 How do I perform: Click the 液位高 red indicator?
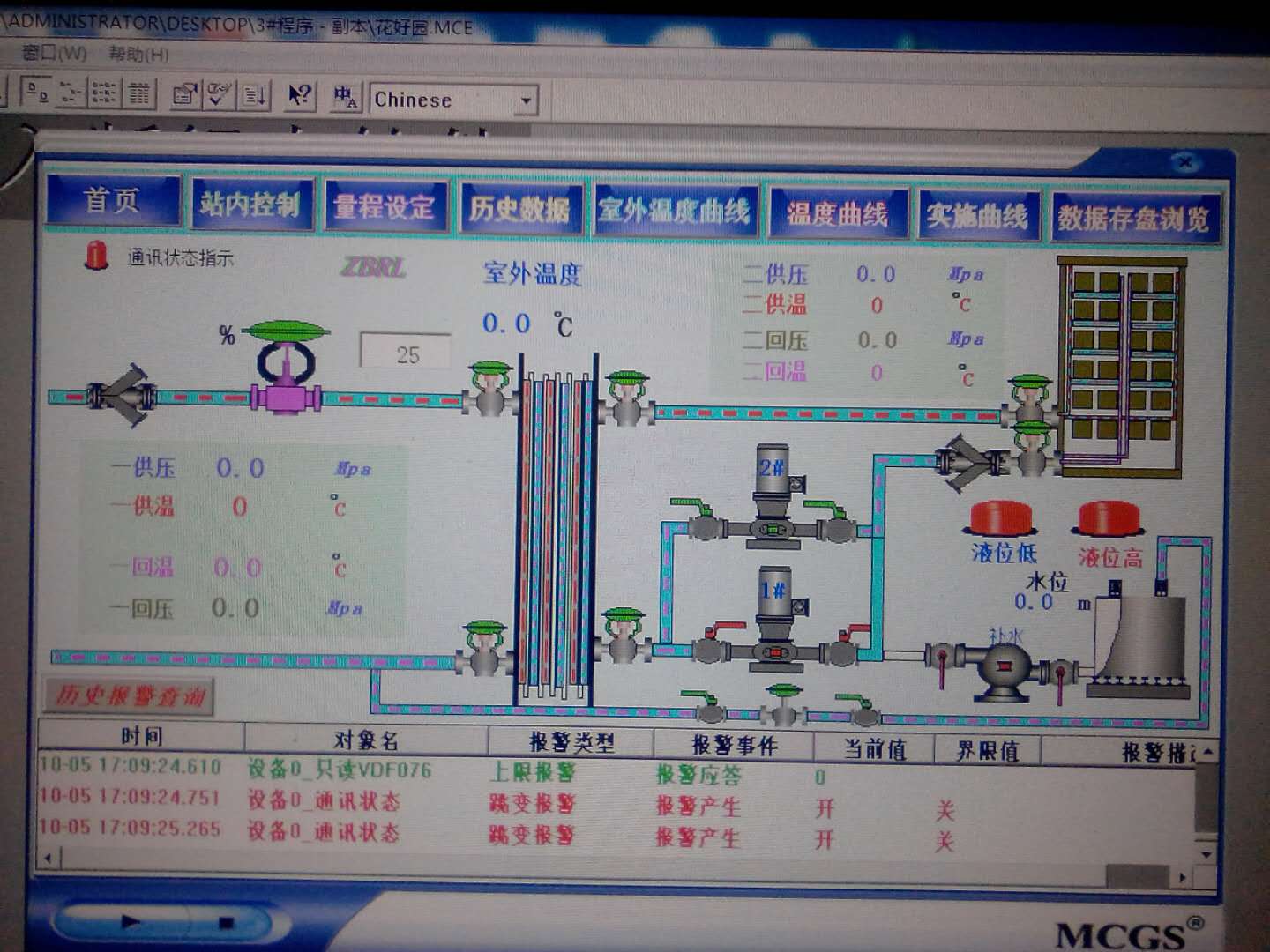coord(1110,518)
